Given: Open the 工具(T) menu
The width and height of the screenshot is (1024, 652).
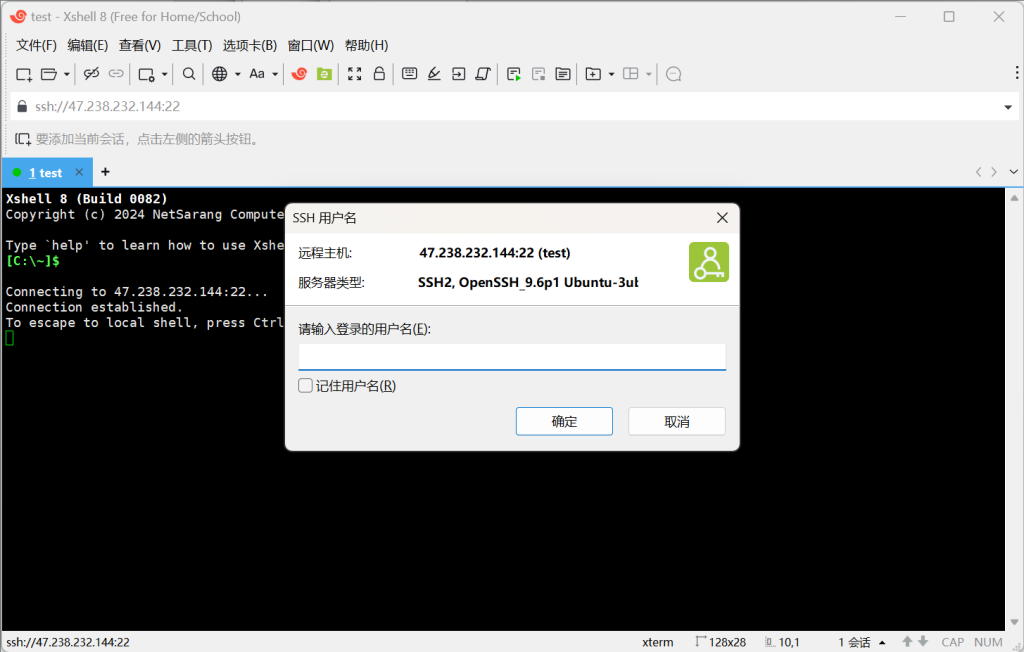Looking at the screenshot, I should click(192, 45).
